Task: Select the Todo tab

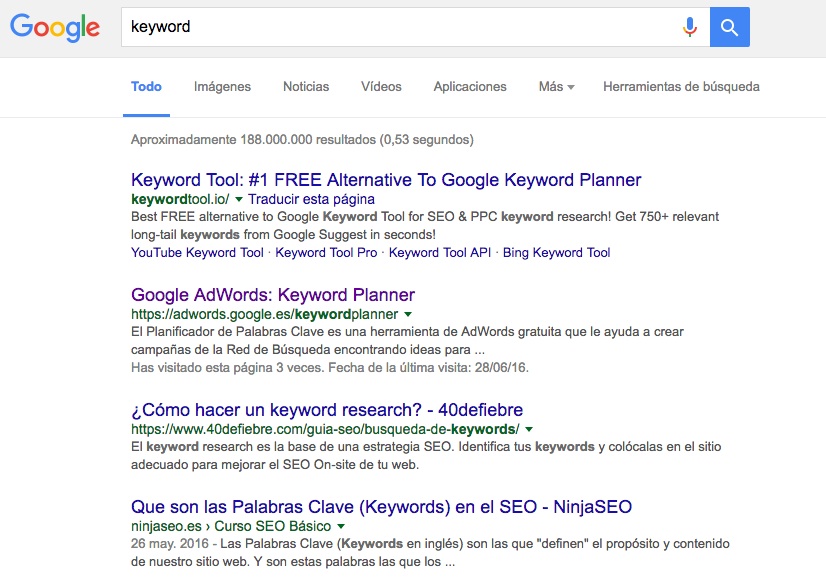Action: click(146, 86)
